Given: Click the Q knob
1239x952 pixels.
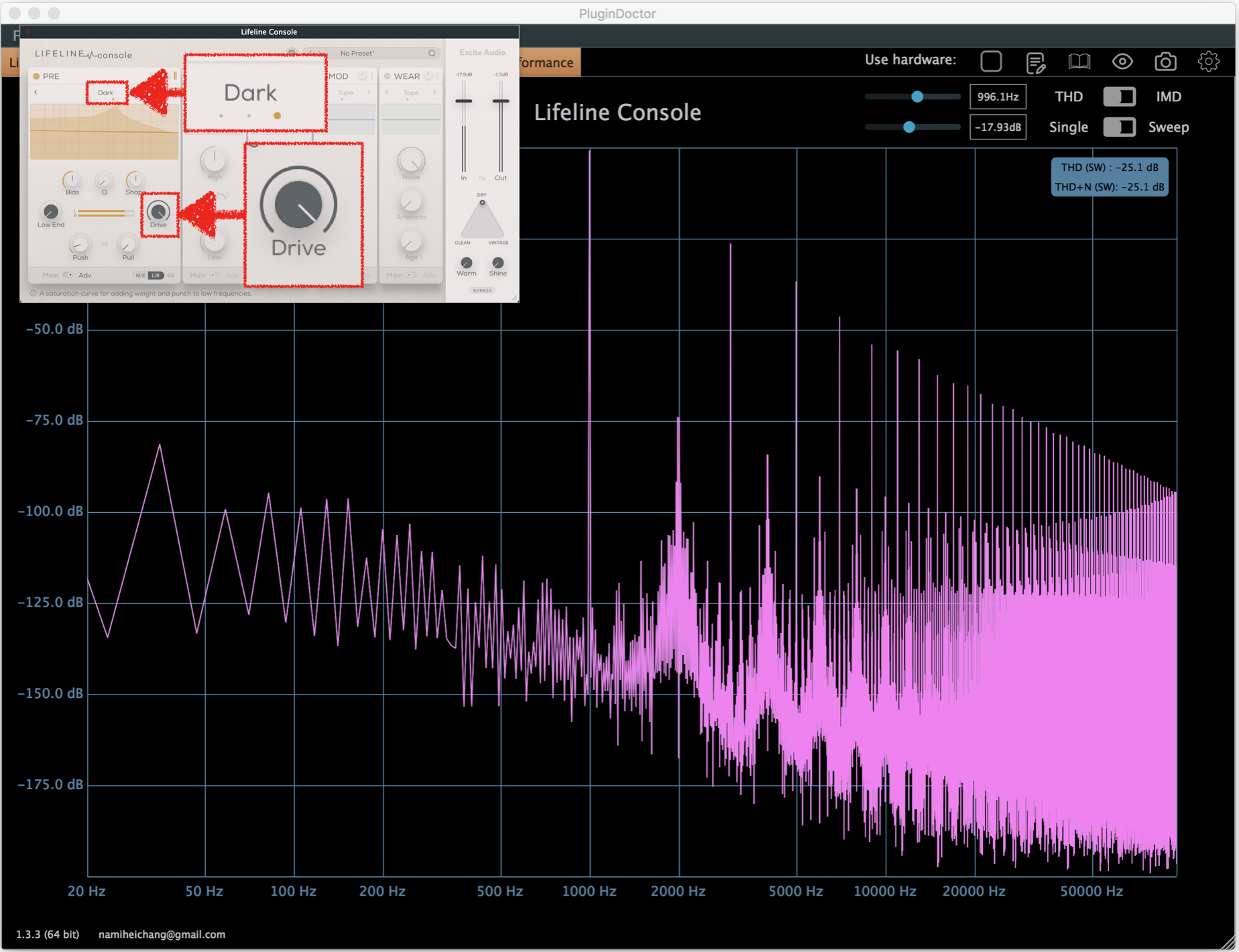Looking at the screenshot, I should (104, 180).
